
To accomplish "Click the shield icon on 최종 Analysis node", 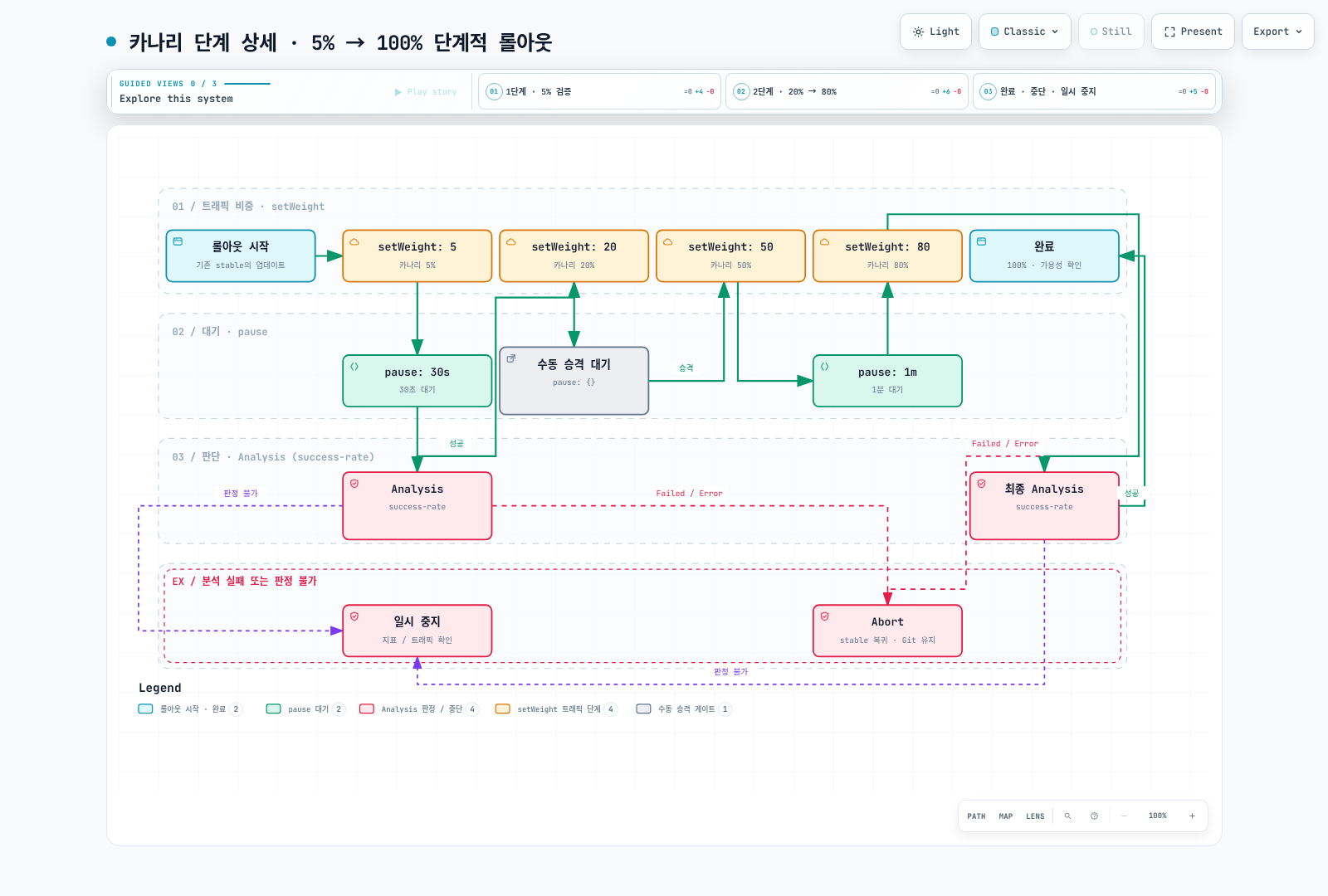I will coord(982,484).
